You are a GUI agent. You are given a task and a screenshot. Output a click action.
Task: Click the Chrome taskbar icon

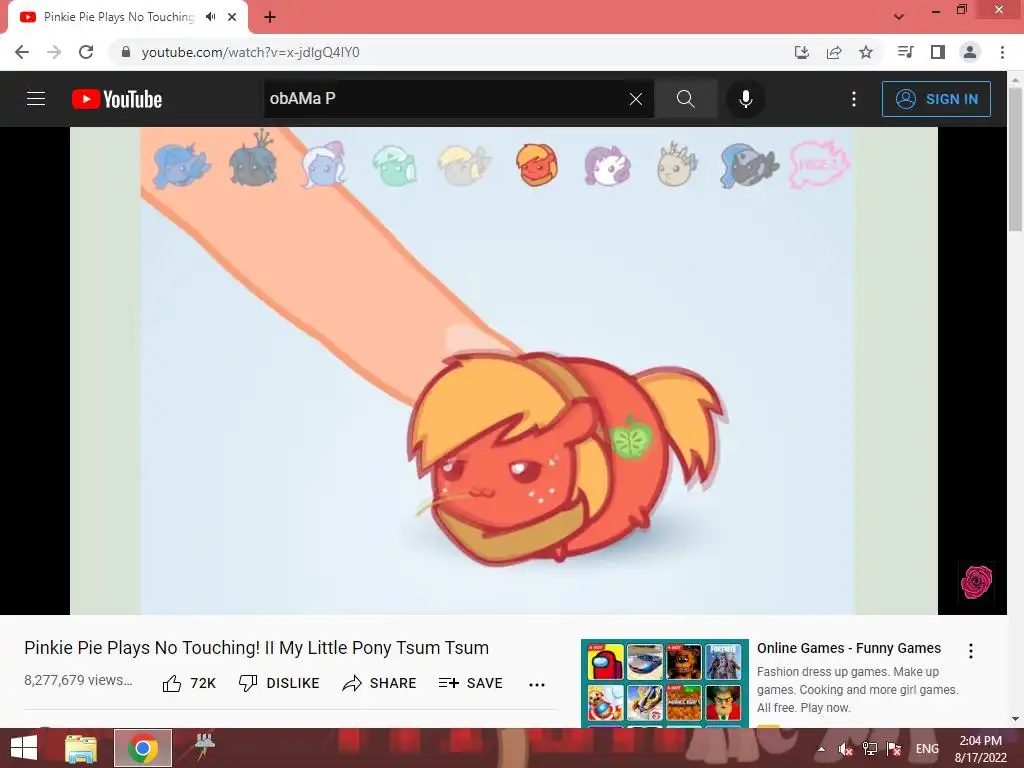(143, 748)
